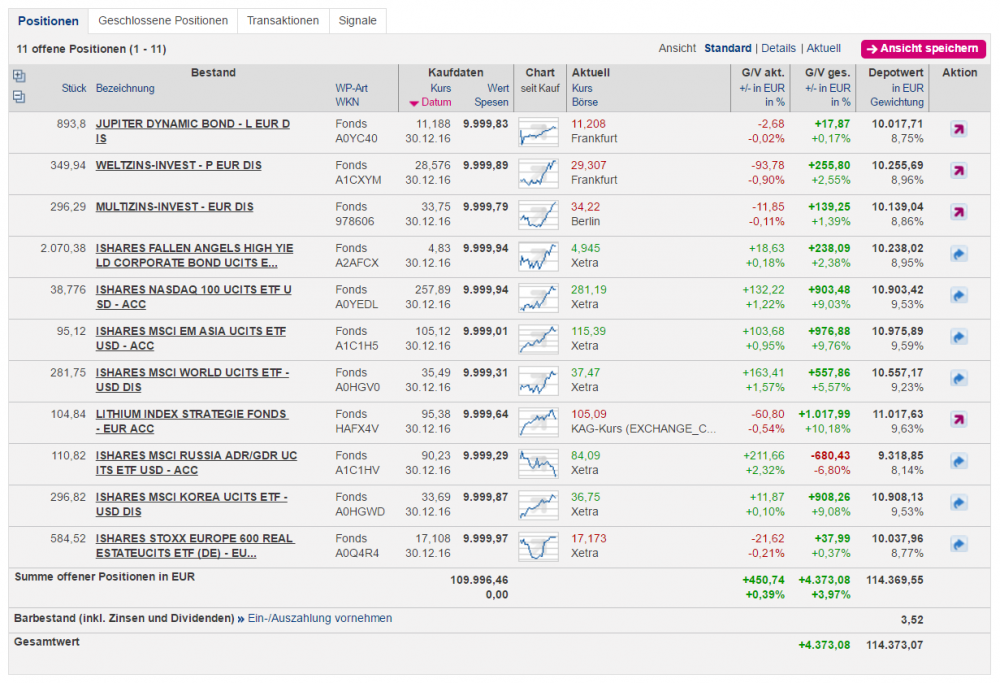Viewport: 1000px width, 683px height.
Task: Select the Aktuell view link
Action: pyautogui.click(x=823, y=48)
